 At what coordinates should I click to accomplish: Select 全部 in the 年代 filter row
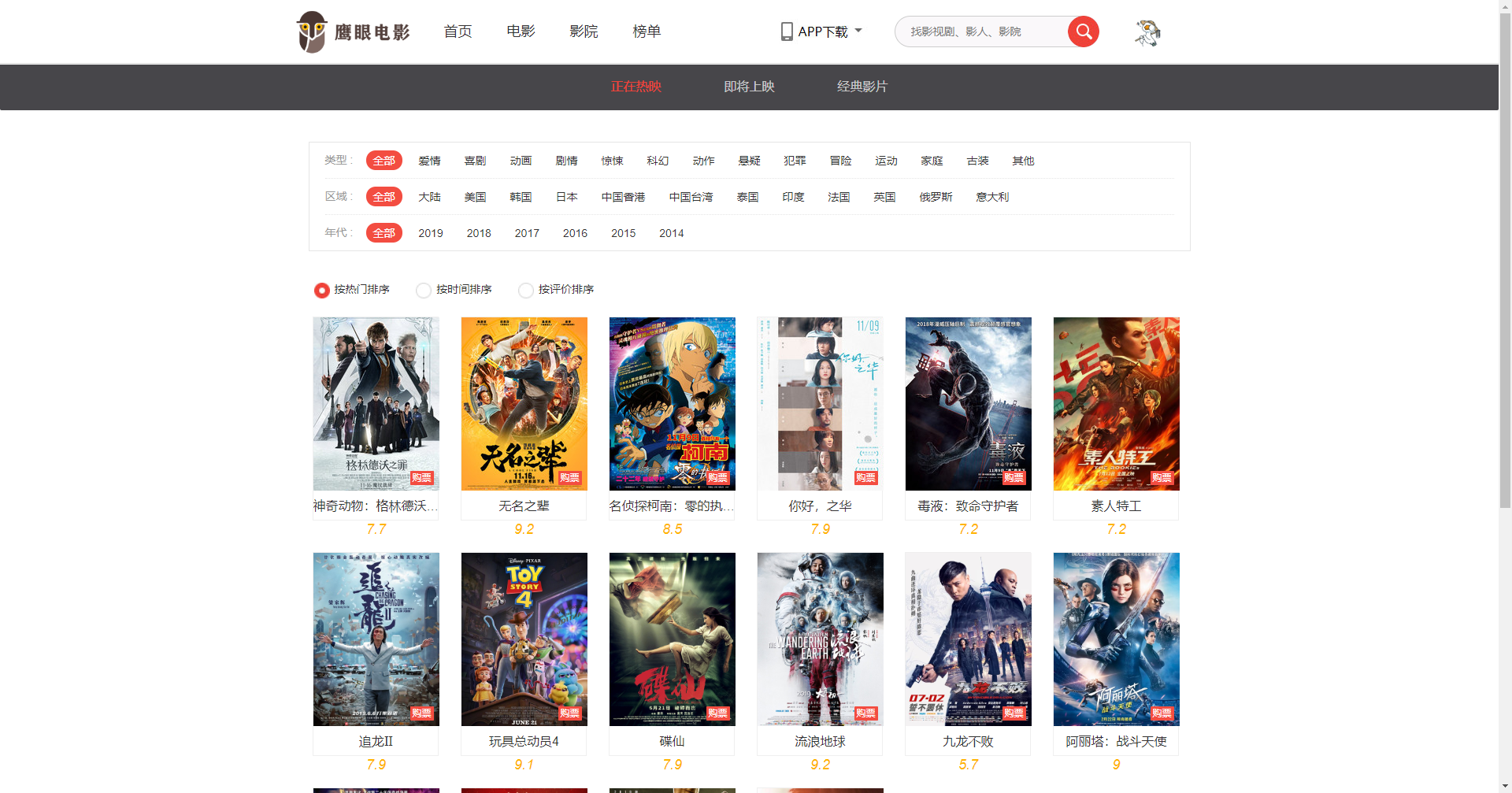click(384, 233)
